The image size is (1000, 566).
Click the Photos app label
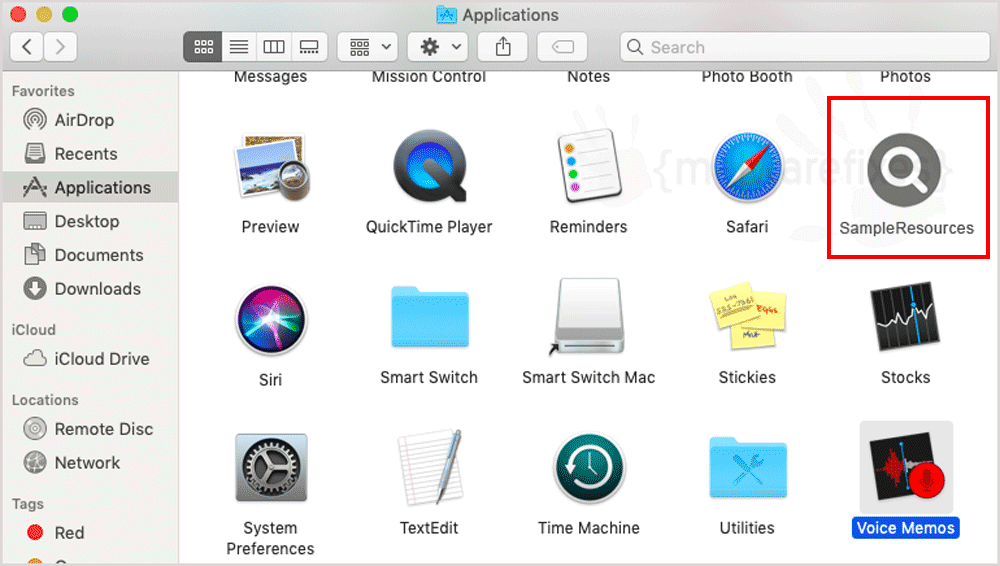[x=905, y=77]
